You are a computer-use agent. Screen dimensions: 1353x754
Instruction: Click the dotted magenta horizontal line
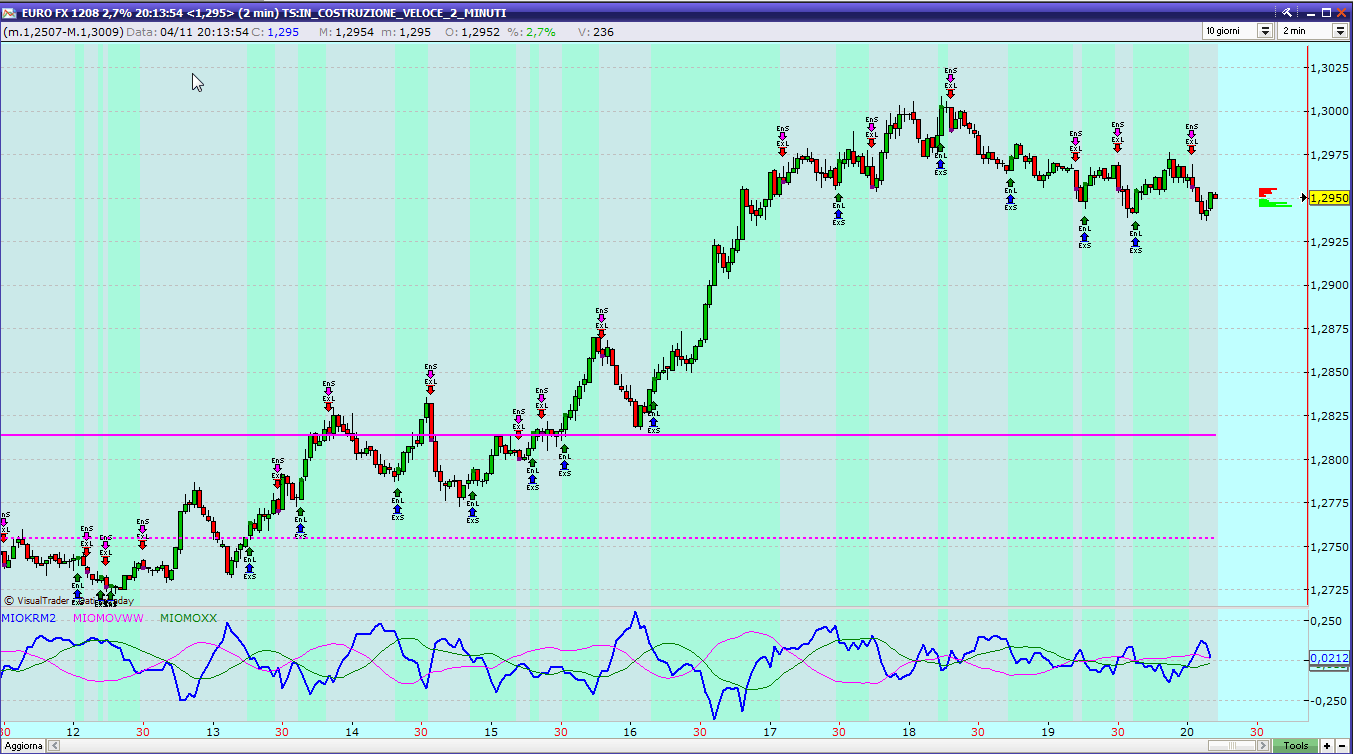[608, 538]
